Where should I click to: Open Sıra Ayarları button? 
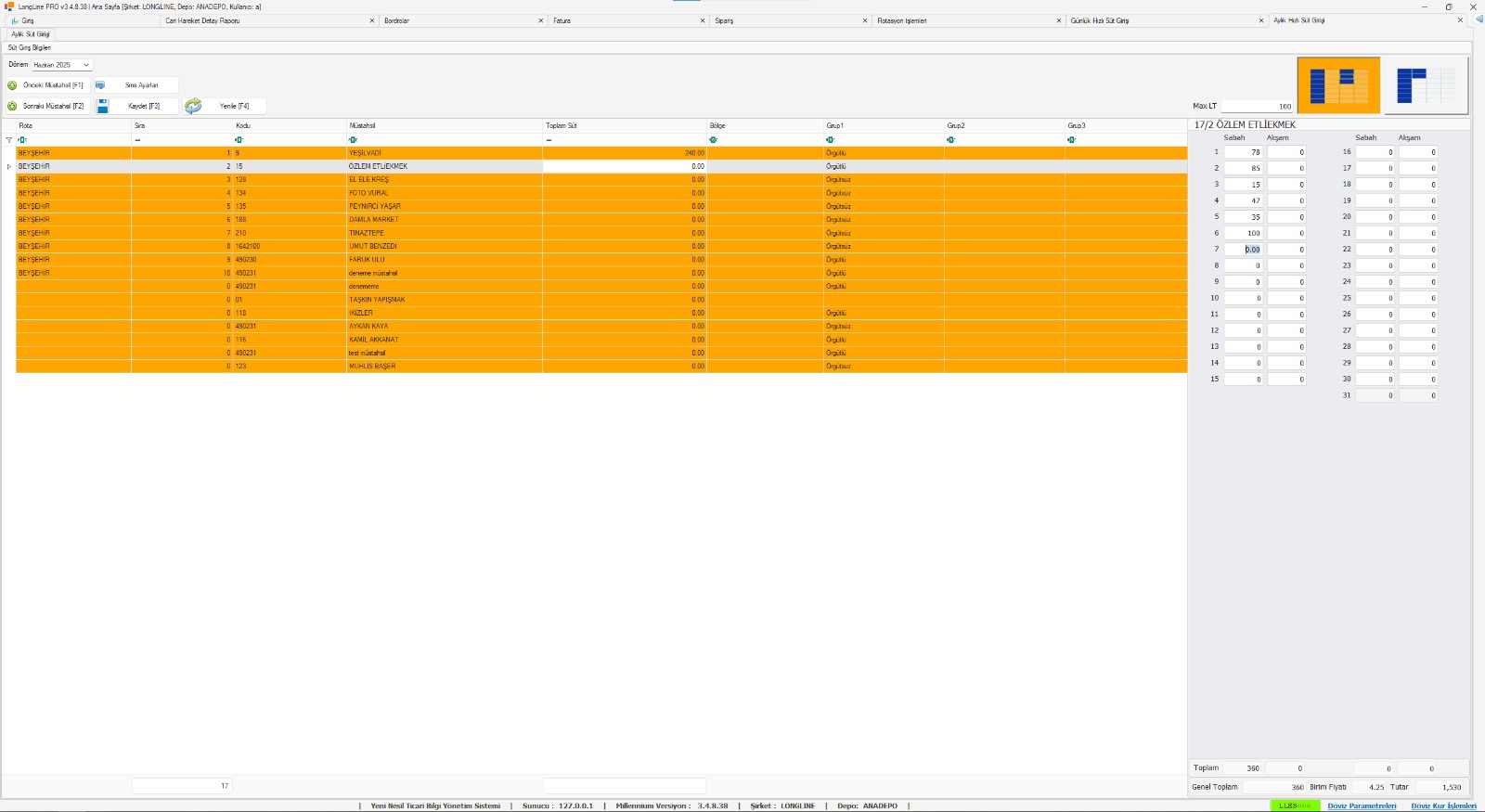[x=136, y=85]
